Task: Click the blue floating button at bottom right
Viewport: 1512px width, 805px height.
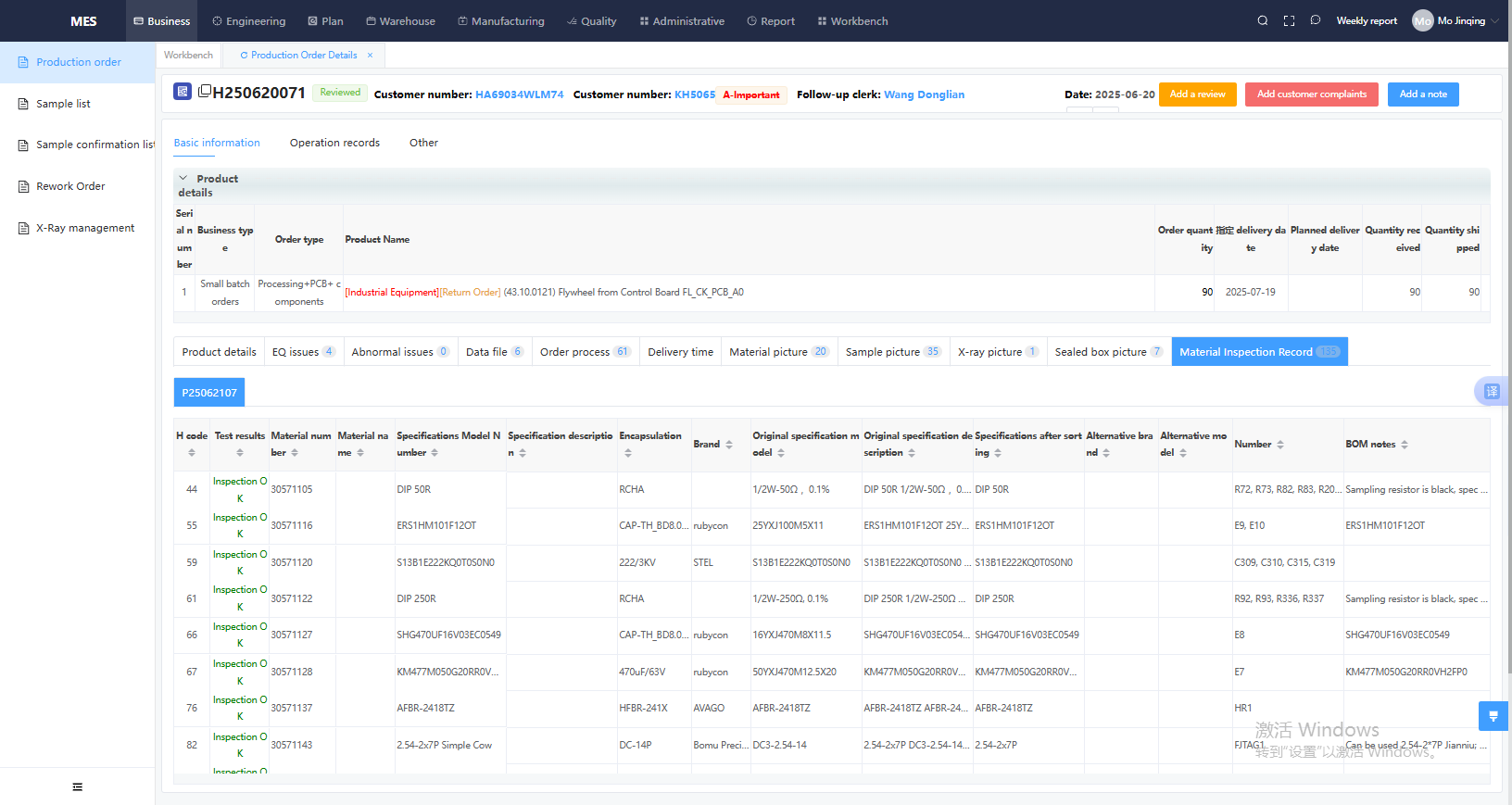Action: point(1493,716)
